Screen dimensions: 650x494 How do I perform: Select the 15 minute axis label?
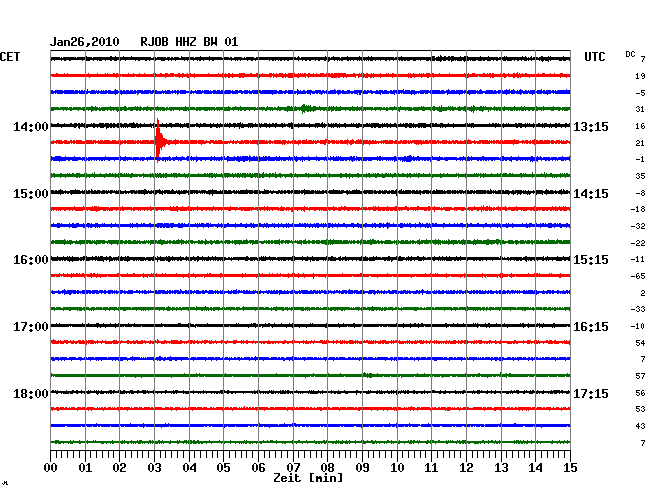(x=570, y=467)
